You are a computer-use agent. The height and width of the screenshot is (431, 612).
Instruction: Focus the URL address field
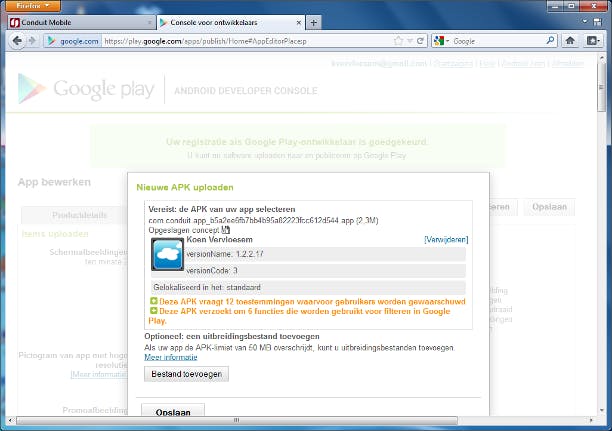pos(246,41)
